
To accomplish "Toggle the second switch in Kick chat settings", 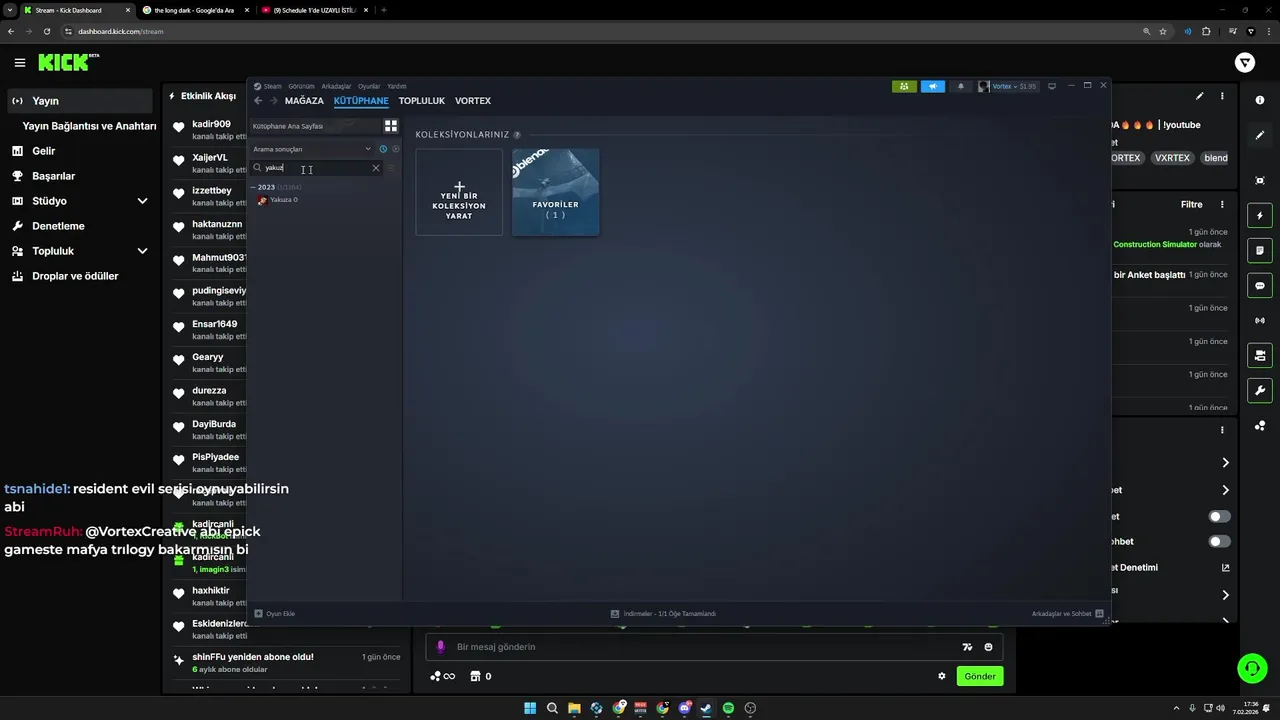I will click(x=1220, y=541).
